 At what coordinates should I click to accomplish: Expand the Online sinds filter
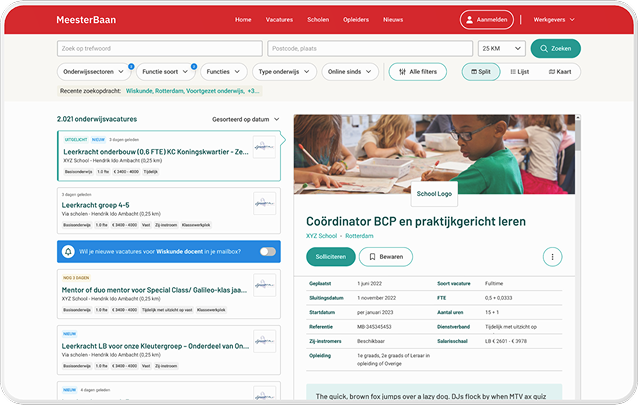pos(350,72)
